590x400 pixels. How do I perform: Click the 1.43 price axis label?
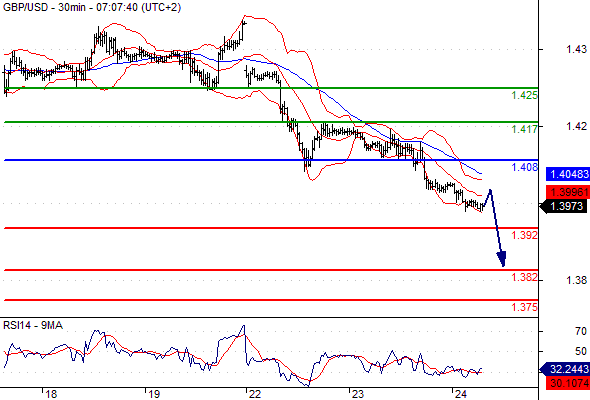(576, 49)
